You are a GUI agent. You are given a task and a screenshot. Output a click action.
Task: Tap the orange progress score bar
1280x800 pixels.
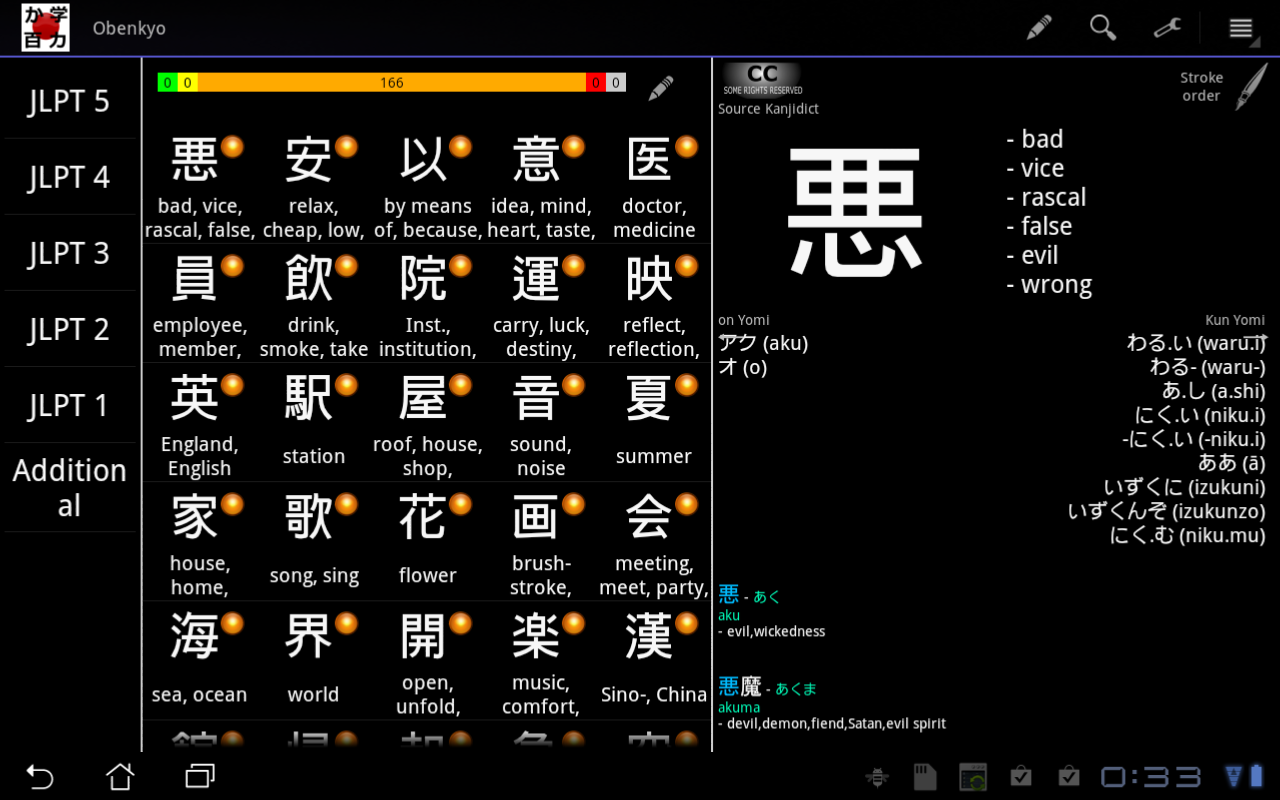pos(392,83)
